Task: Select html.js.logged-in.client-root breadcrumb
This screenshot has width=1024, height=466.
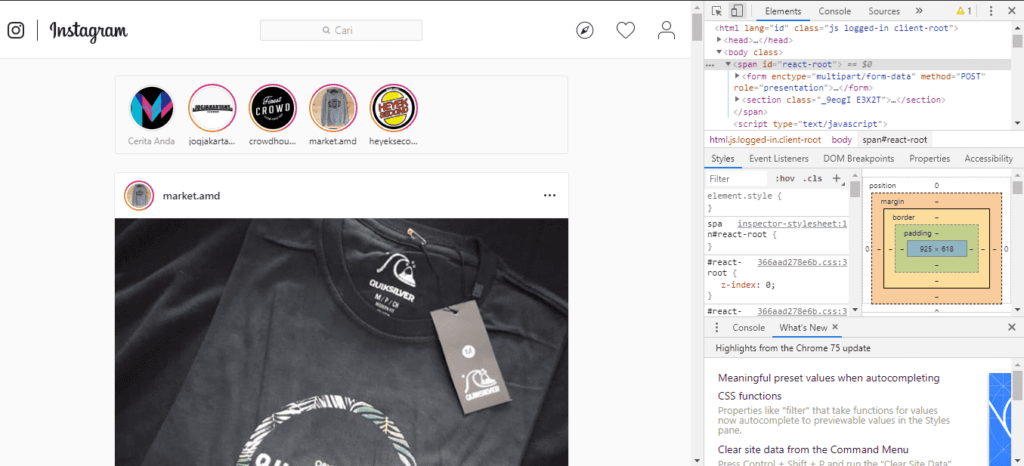Action: click(x=765, y=140)
